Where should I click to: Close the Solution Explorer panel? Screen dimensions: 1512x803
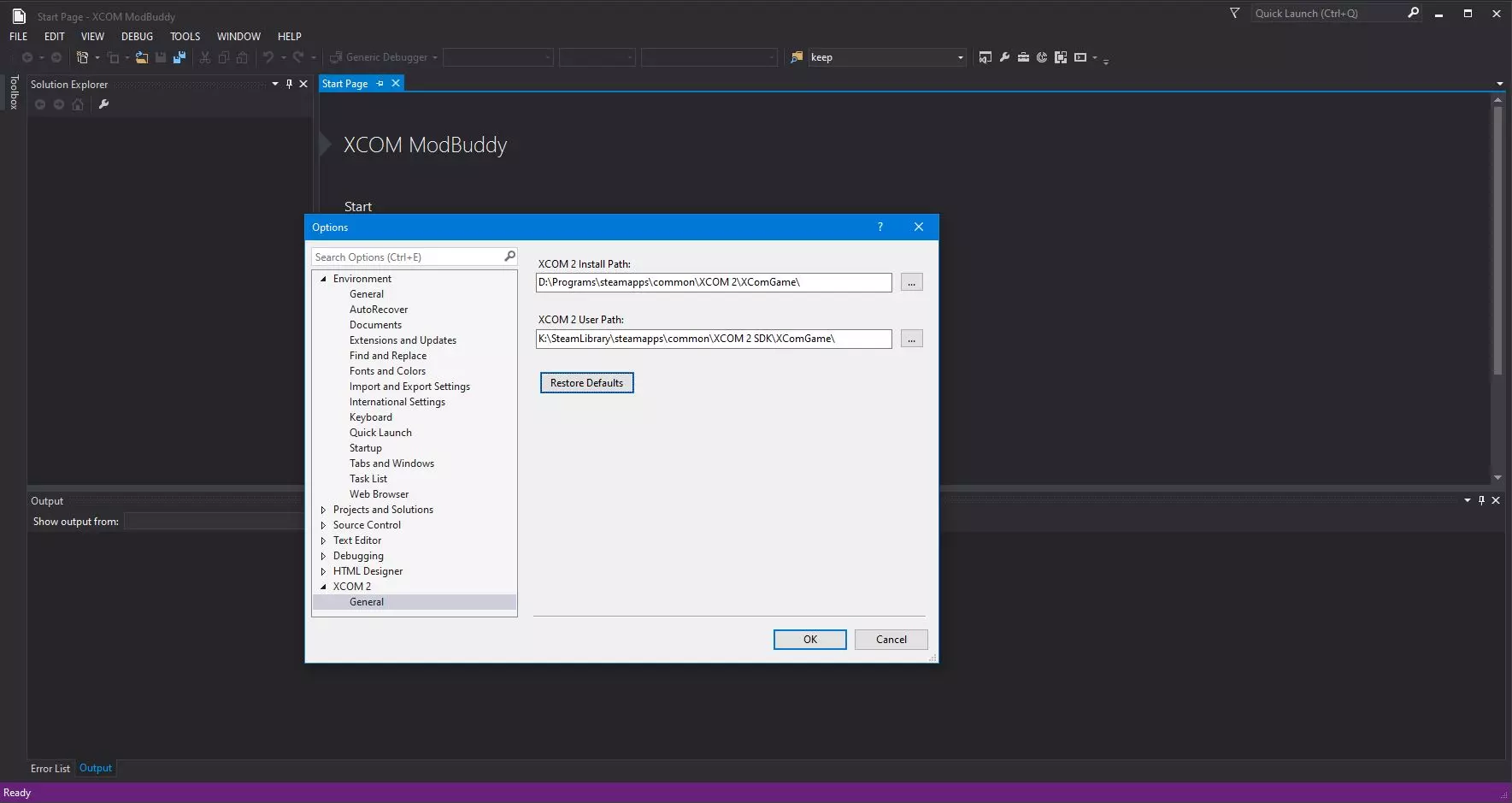(303, 84)
